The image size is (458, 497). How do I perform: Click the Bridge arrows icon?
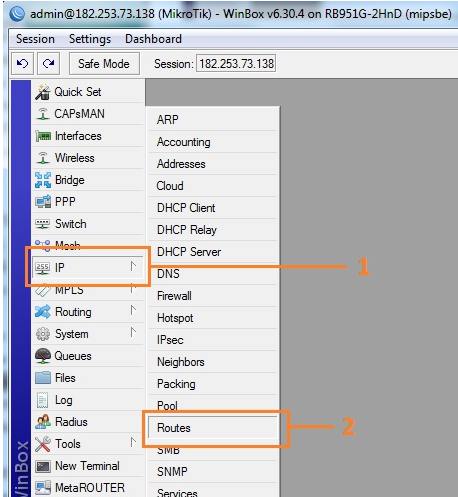[43, 180]
